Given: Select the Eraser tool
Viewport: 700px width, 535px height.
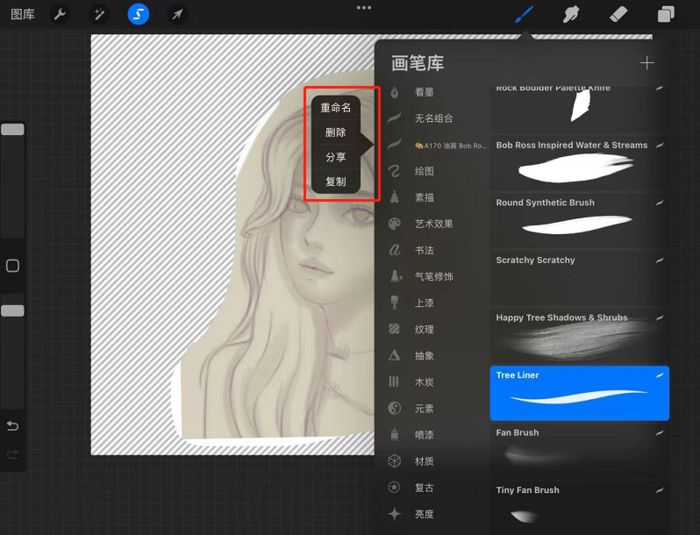Looking at the screenshot, I should (x=618, y=14).
